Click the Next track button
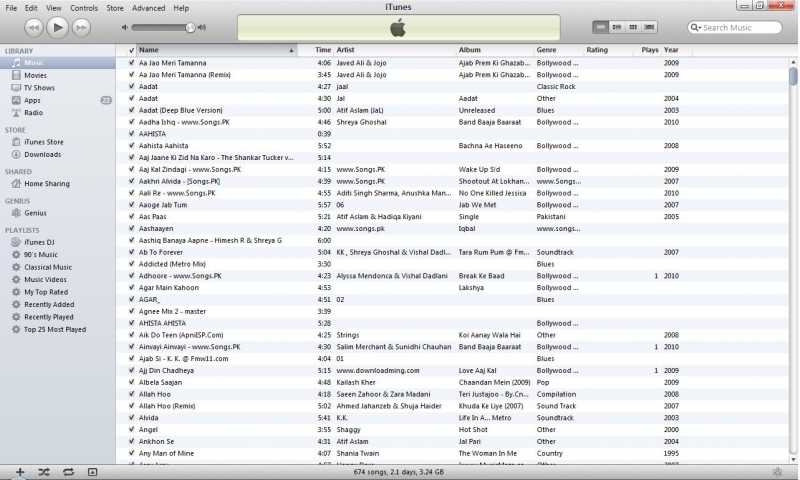This screenshot has width=800, height=480. coord(82,28)
